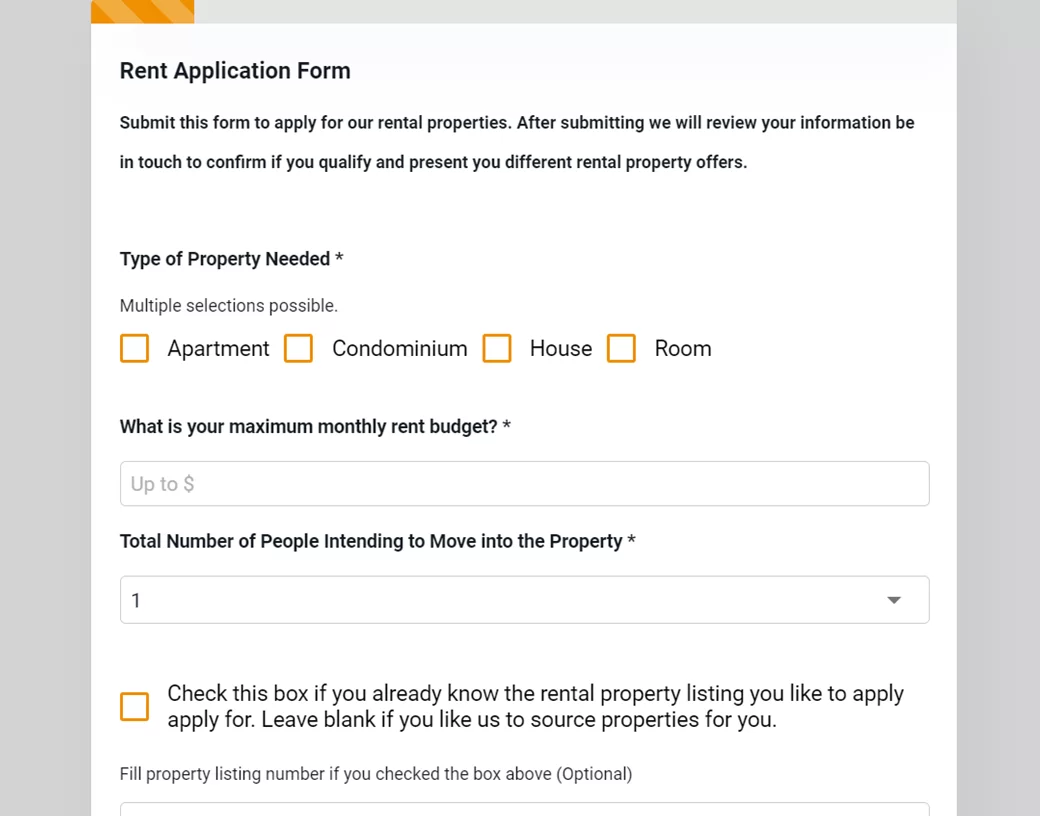Focus the property listing number field
This screenshot has width=1040, height=816.
point(524,809)
